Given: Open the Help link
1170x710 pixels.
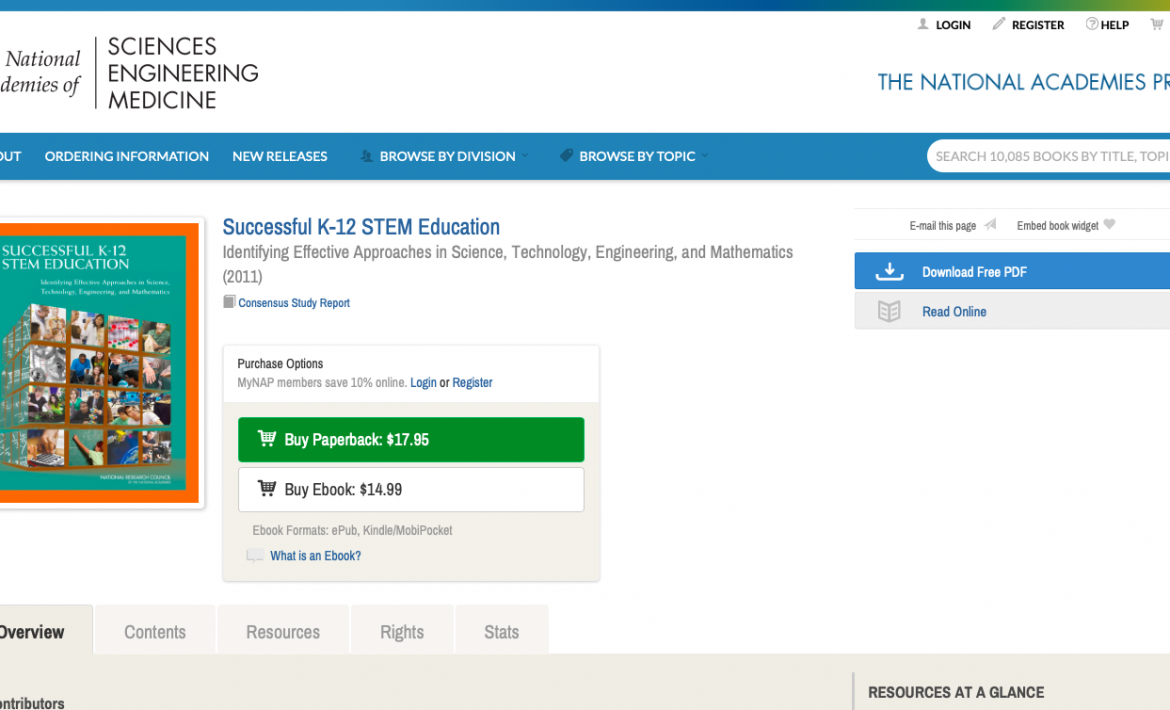Looking at the screenshot, I should (x=1115, y=25).
